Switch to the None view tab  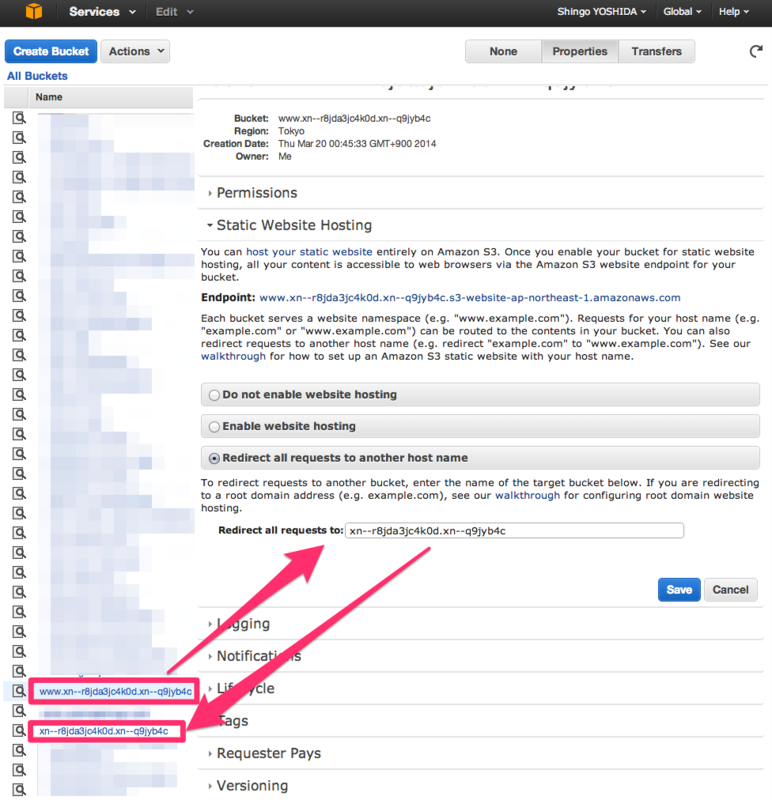[503, 52]
